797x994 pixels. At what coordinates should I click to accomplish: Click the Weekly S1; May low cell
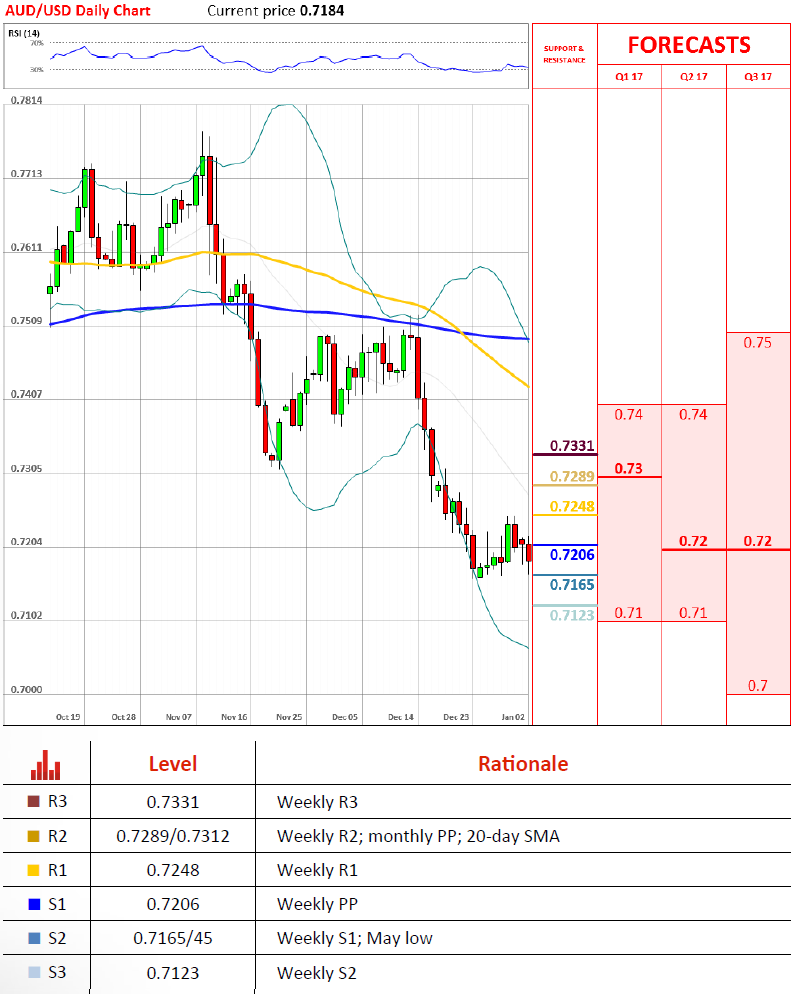click(x=354, y=938)
